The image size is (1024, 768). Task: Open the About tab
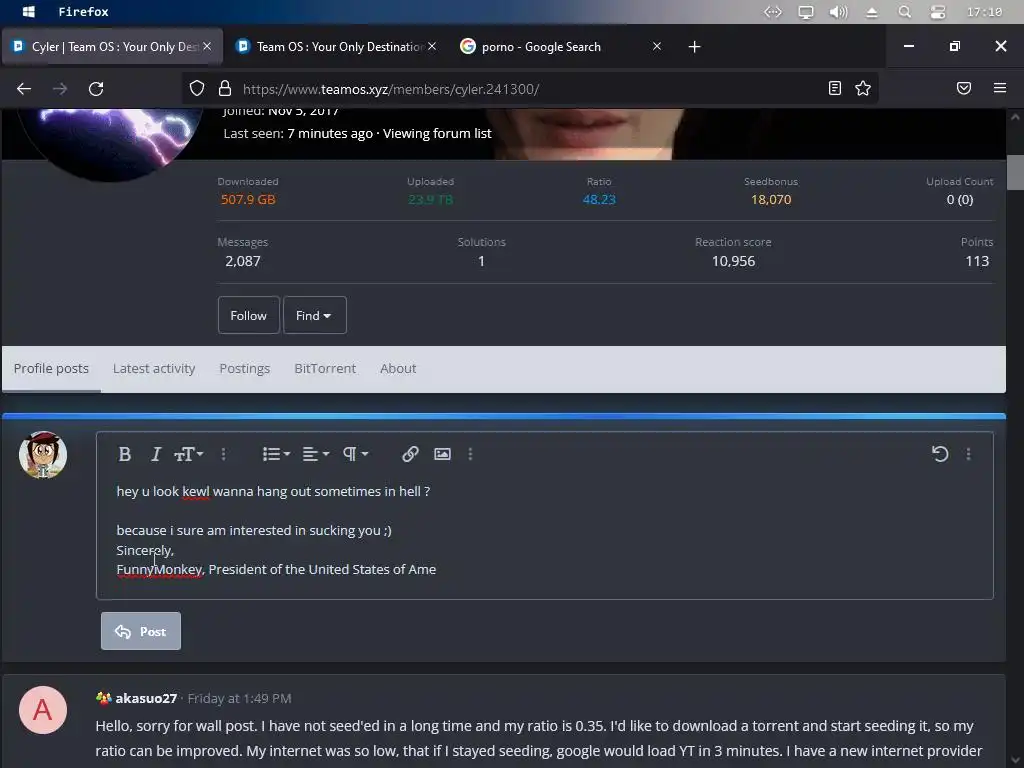[398, 368]
